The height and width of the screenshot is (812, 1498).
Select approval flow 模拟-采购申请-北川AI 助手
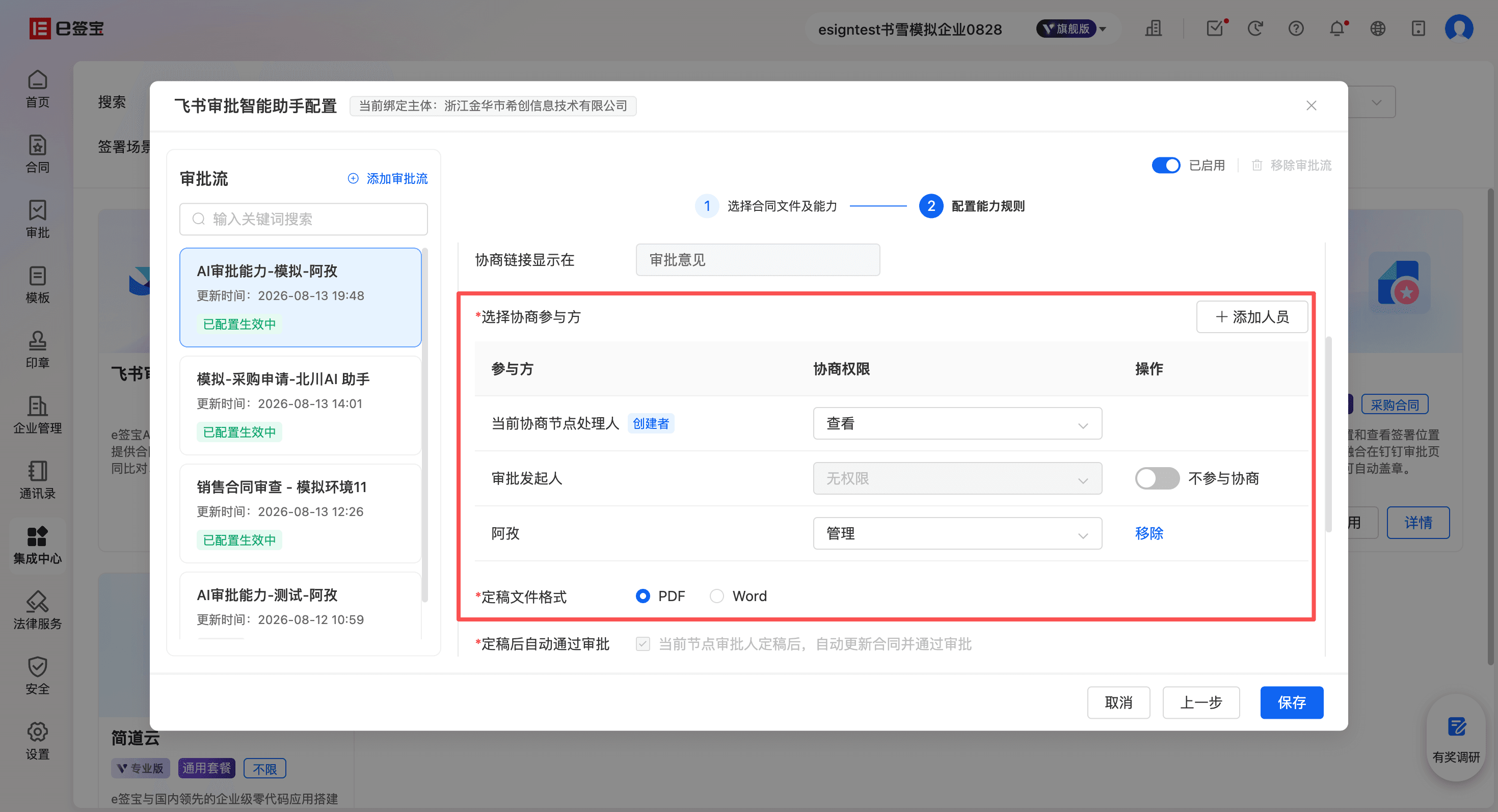(x=300, y=405)
